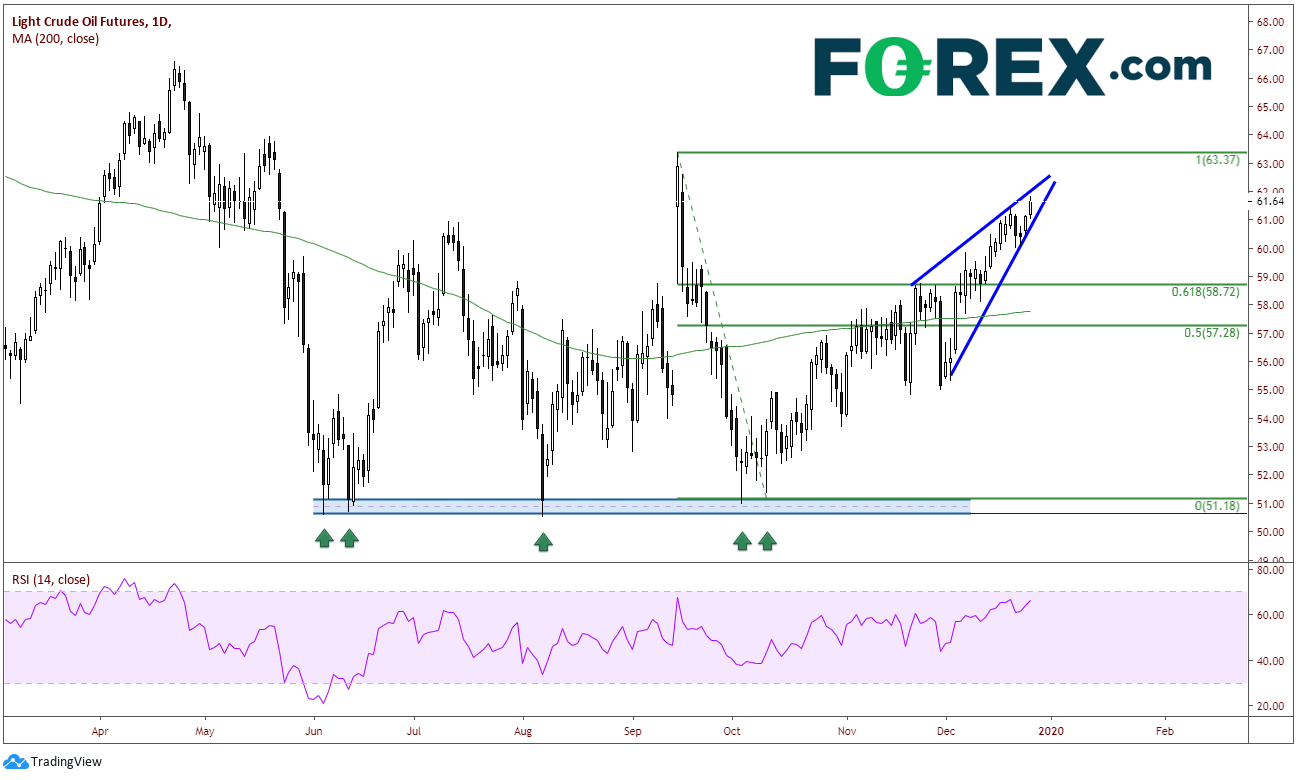Click the Dec label on time axis
This screenshot has width=1300, height=780.
pos(945,731)
